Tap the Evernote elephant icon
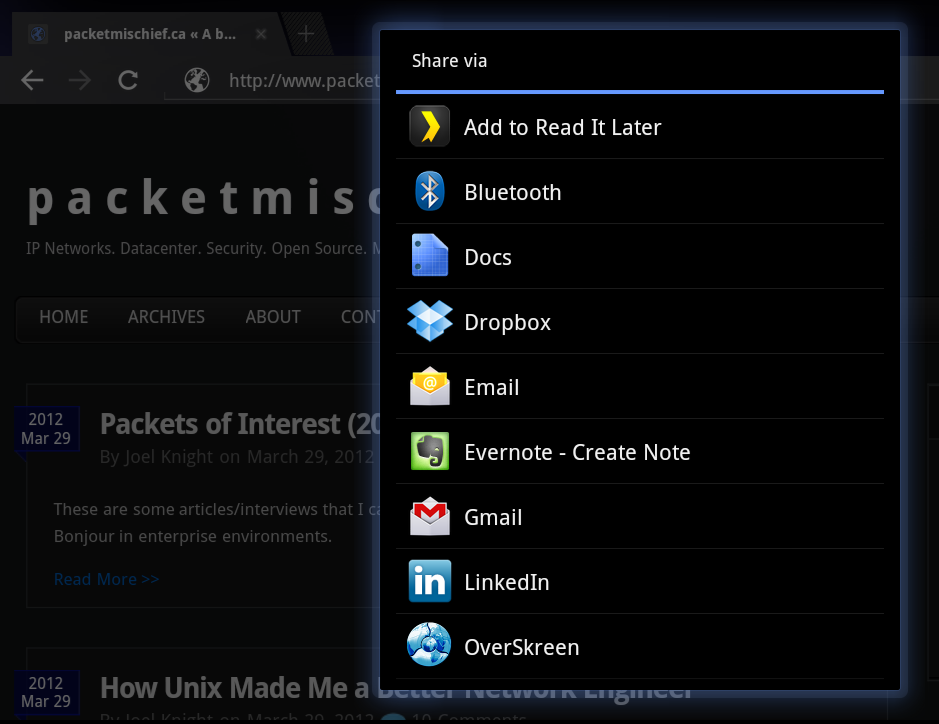 [429, 451]
